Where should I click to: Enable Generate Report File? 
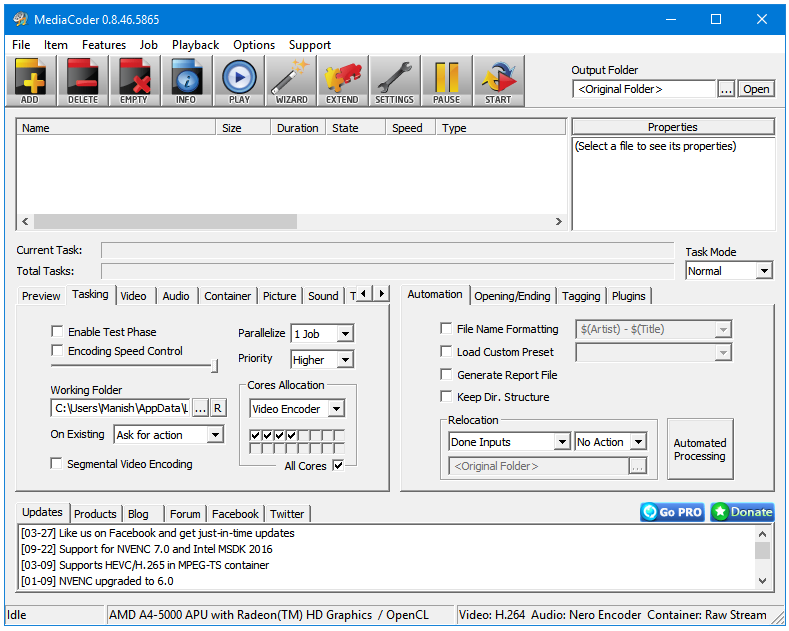(x=446, y=374)
